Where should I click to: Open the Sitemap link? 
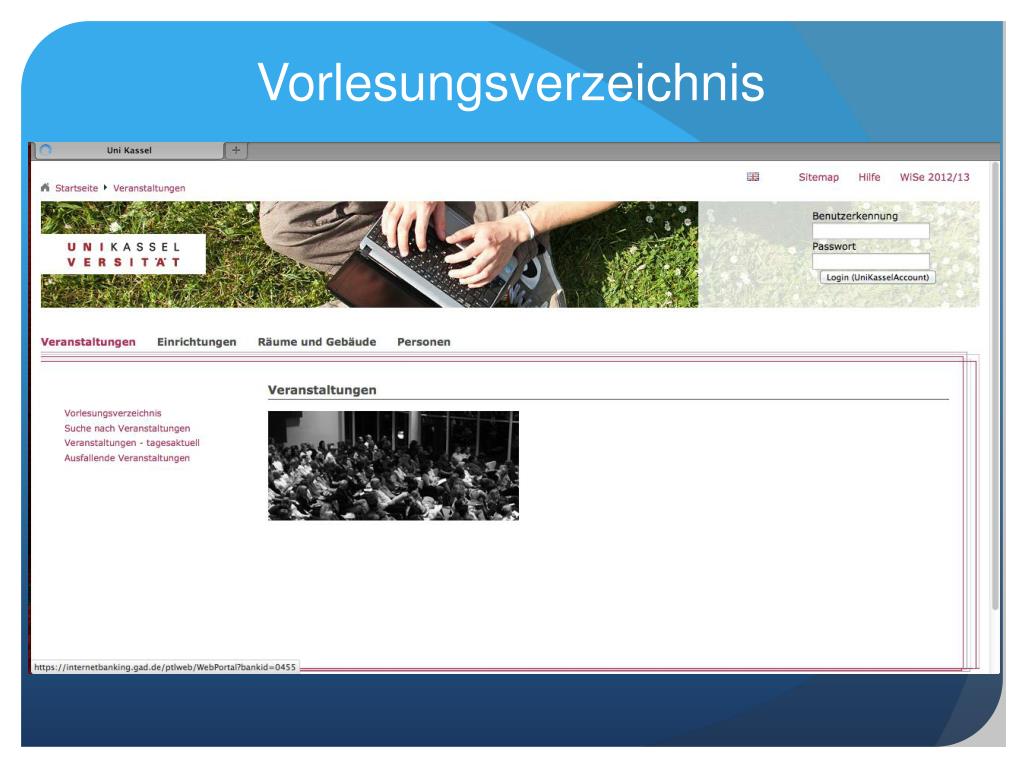818,177
